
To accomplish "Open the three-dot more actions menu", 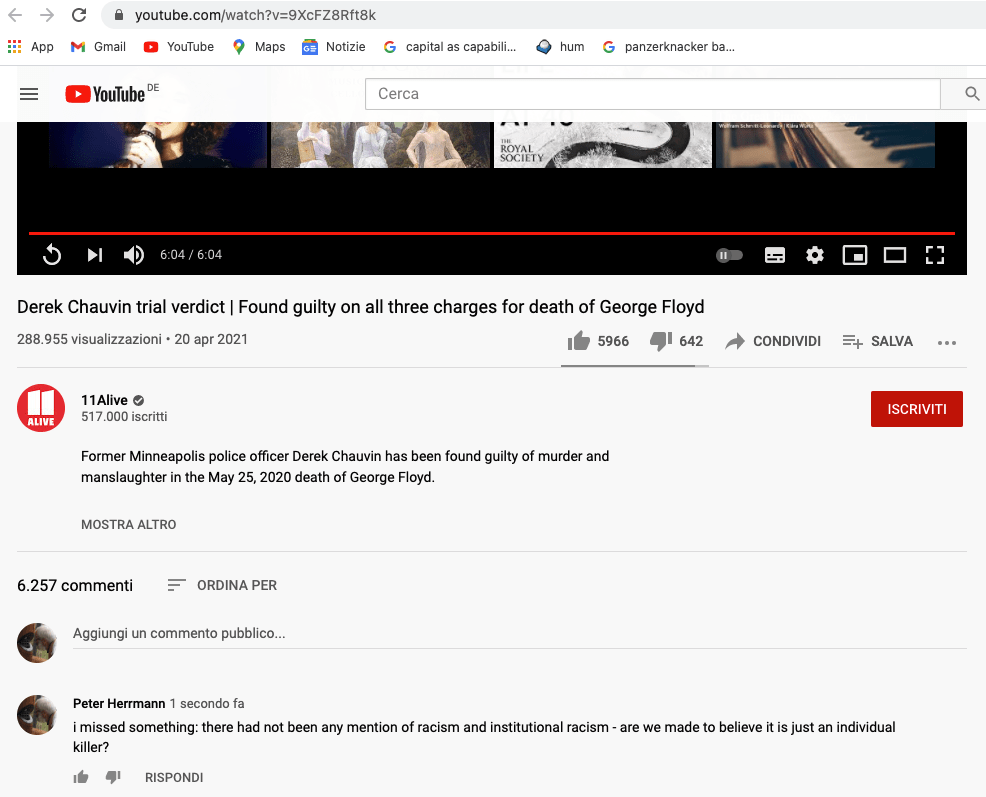I will (x=947, y=342).
